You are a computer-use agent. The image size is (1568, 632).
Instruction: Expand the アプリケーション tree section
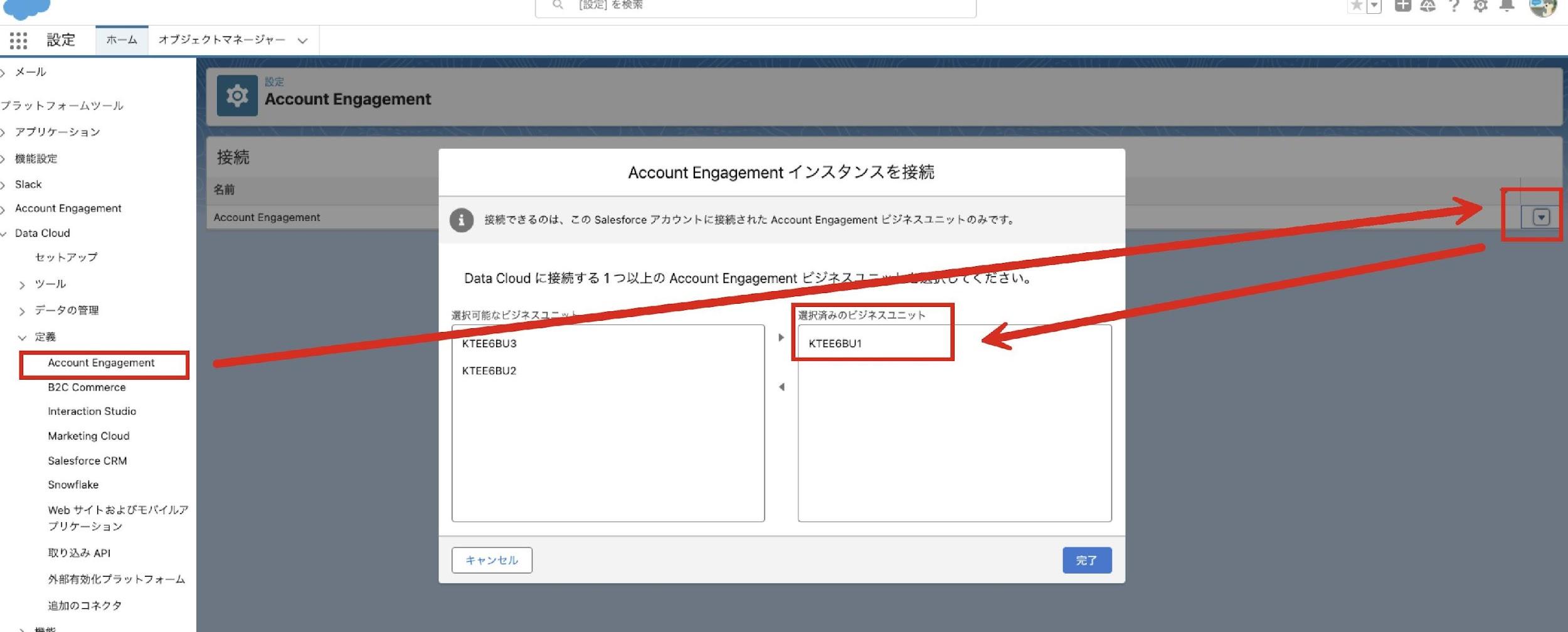[3, 132]
